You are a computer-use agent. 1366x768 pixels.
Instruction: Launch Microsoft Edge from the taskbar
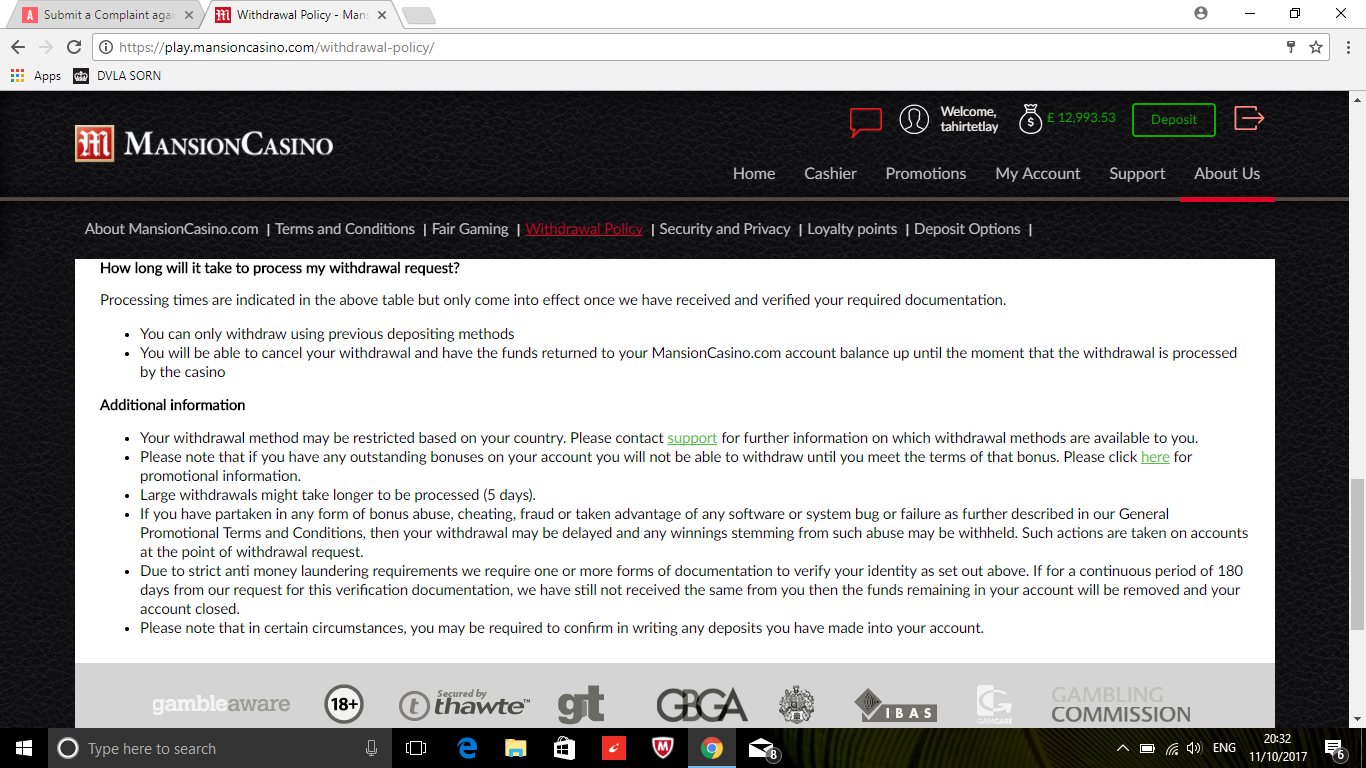tap(467, 748)
